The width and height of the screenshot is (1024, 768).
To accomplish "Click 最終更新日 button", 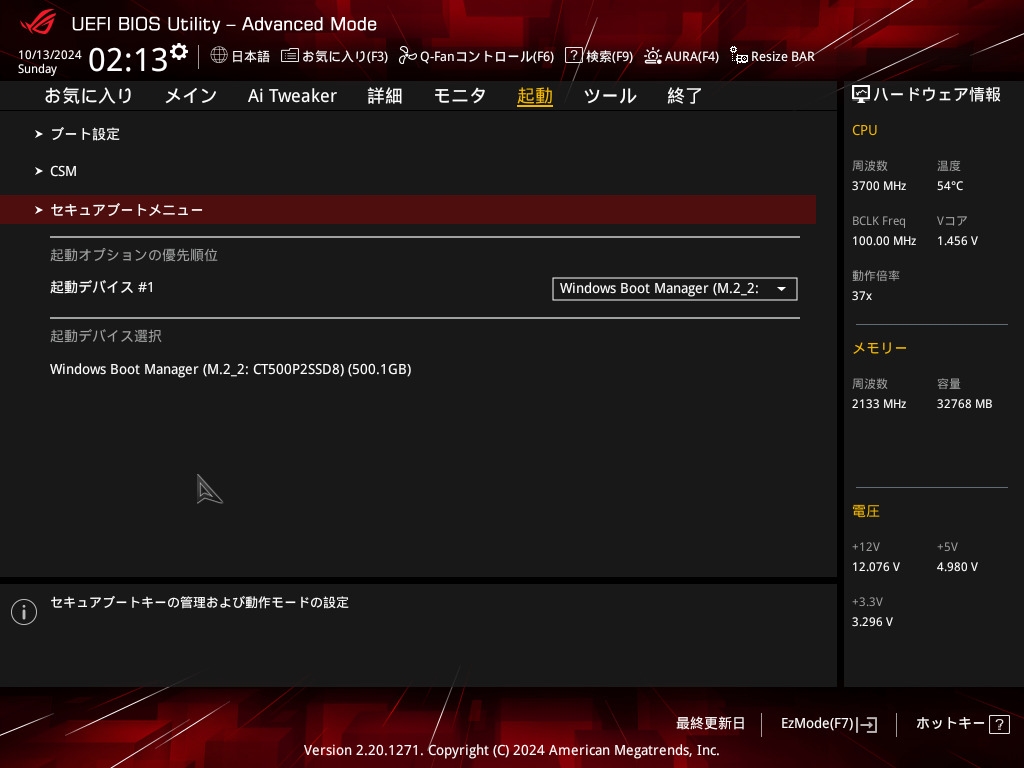I will (x=710, y=724).
